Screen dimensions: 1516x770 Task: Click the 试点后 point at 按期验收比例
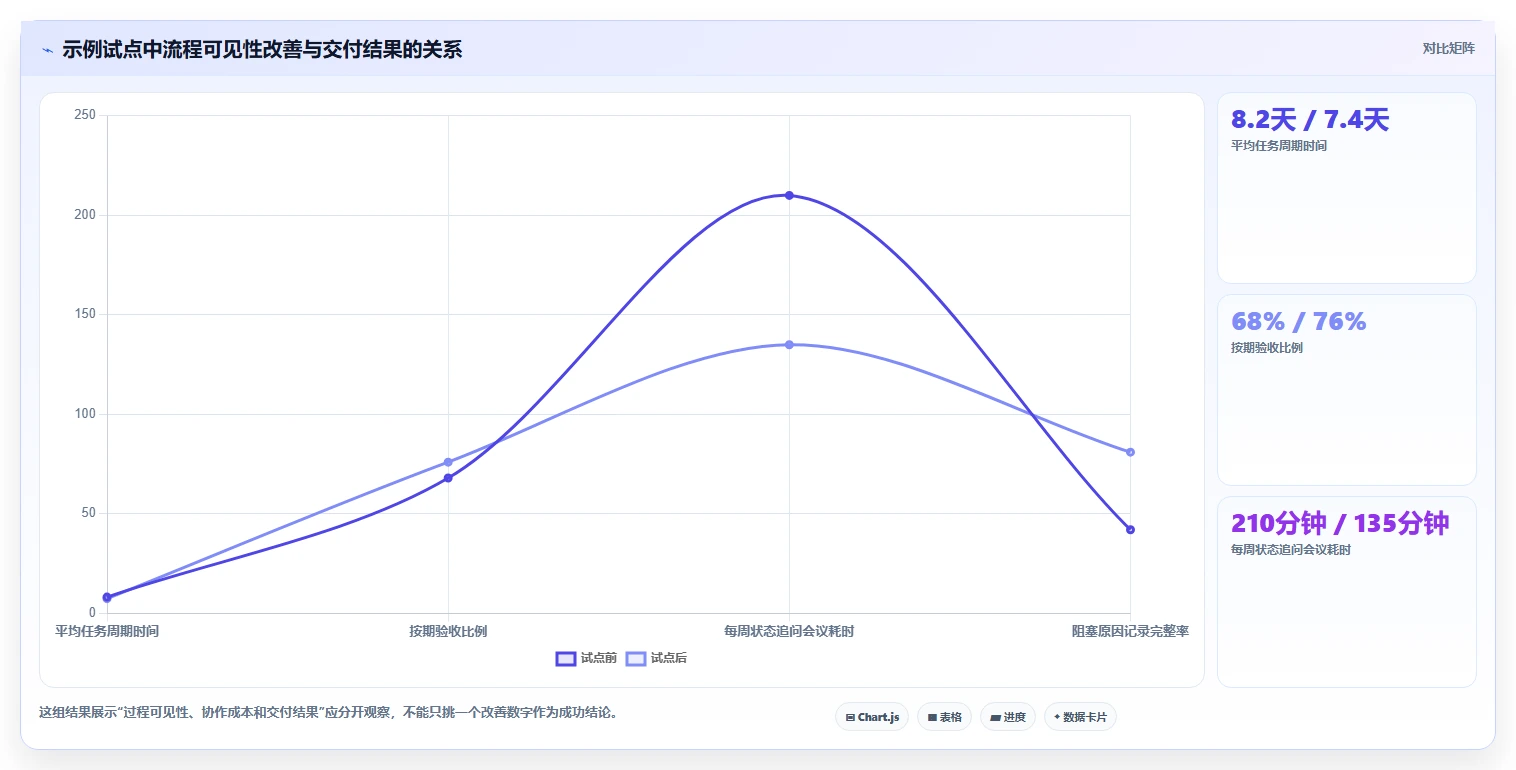pos(448,462)
